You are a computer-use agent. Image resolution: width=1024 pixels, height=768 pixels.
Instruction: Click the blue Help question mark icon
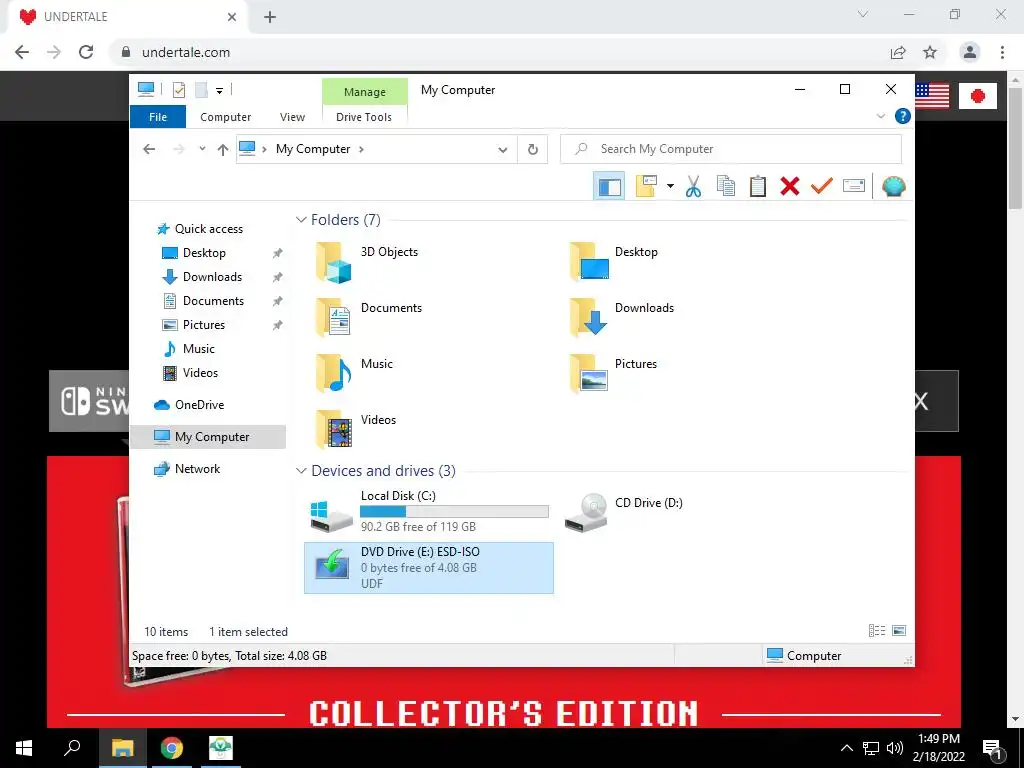[x=903, y=116]
